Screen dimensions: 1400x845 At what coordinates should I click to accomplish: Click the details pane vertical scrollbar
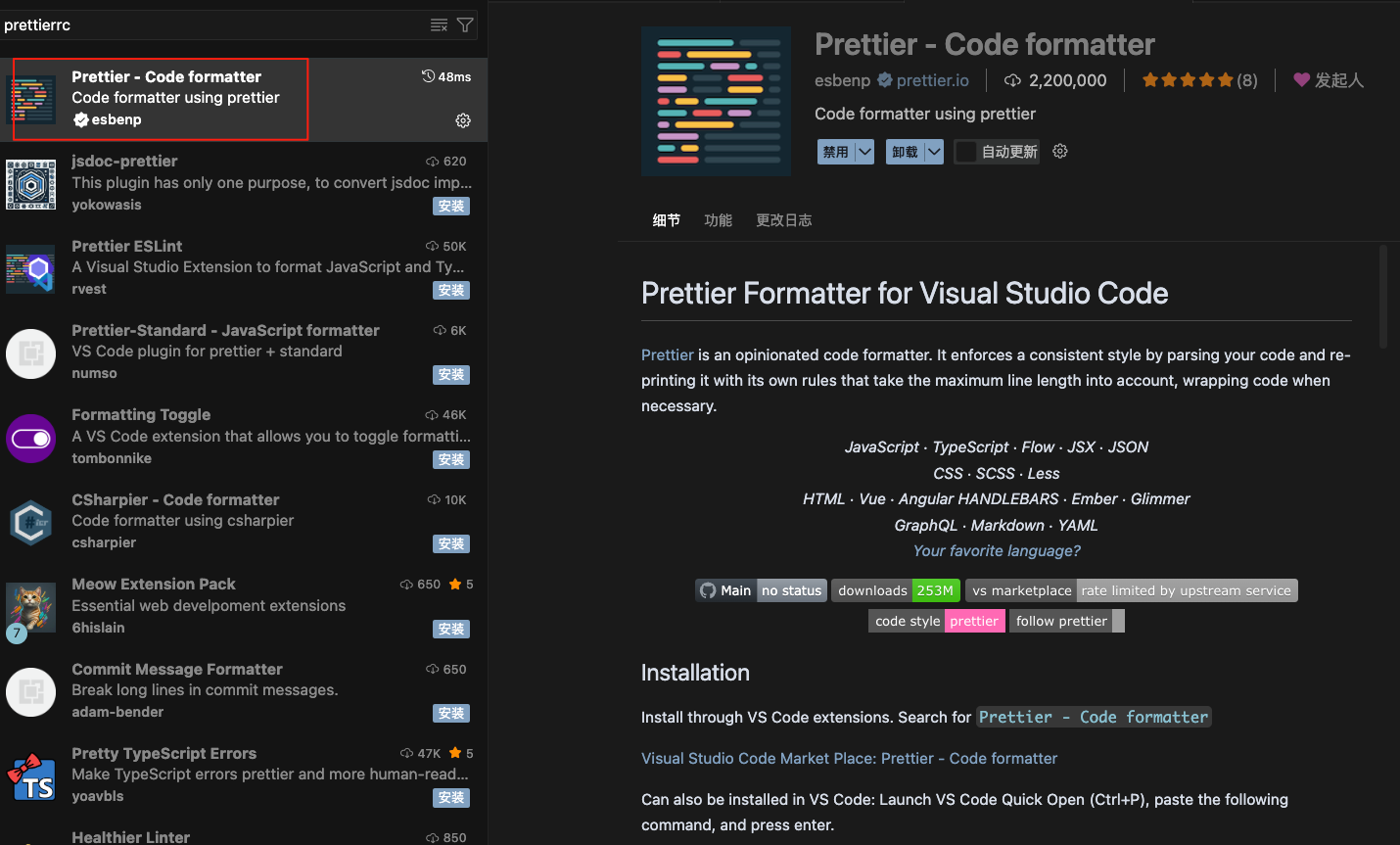[1383, 297]
